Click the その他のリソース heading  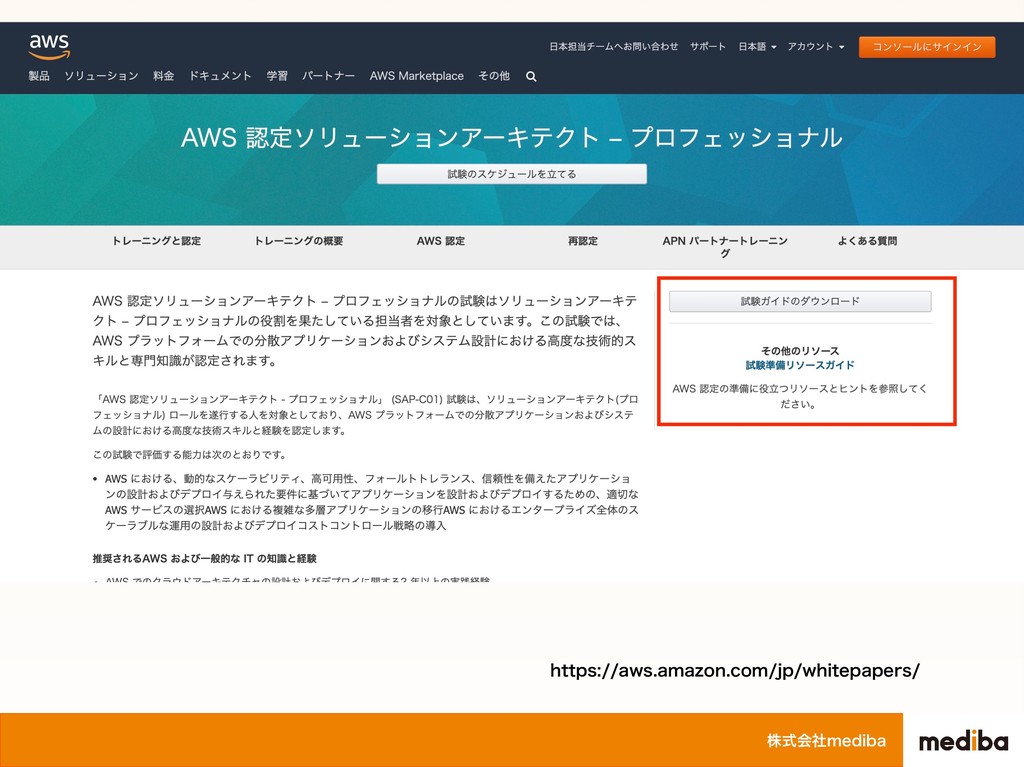800,351
